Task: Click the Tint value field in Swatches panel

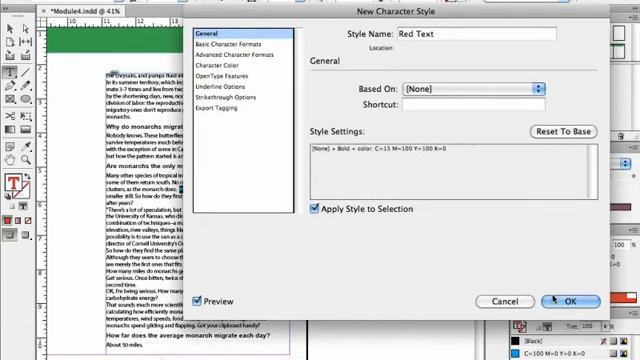Action: (590, 326)
